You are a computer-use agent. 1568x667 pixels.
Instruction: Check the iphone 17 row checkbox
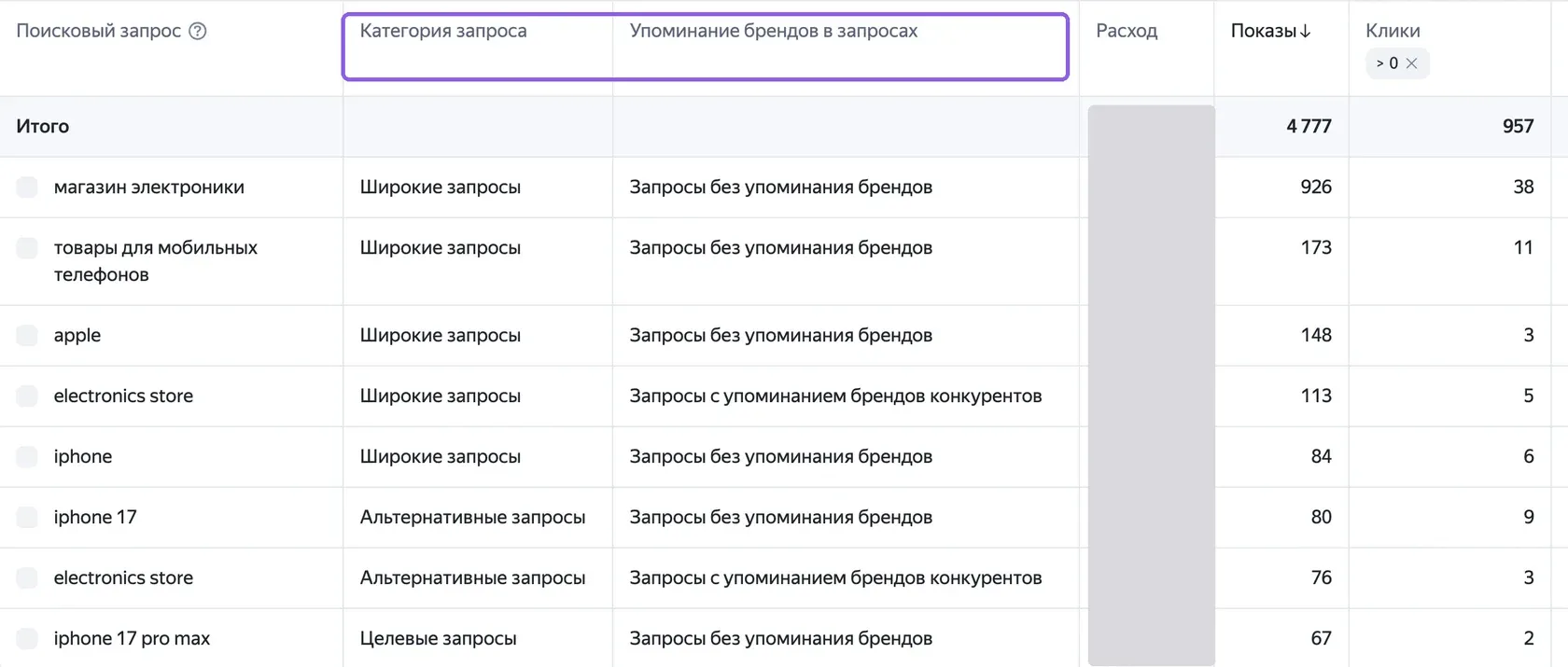(x=27, y=517)
